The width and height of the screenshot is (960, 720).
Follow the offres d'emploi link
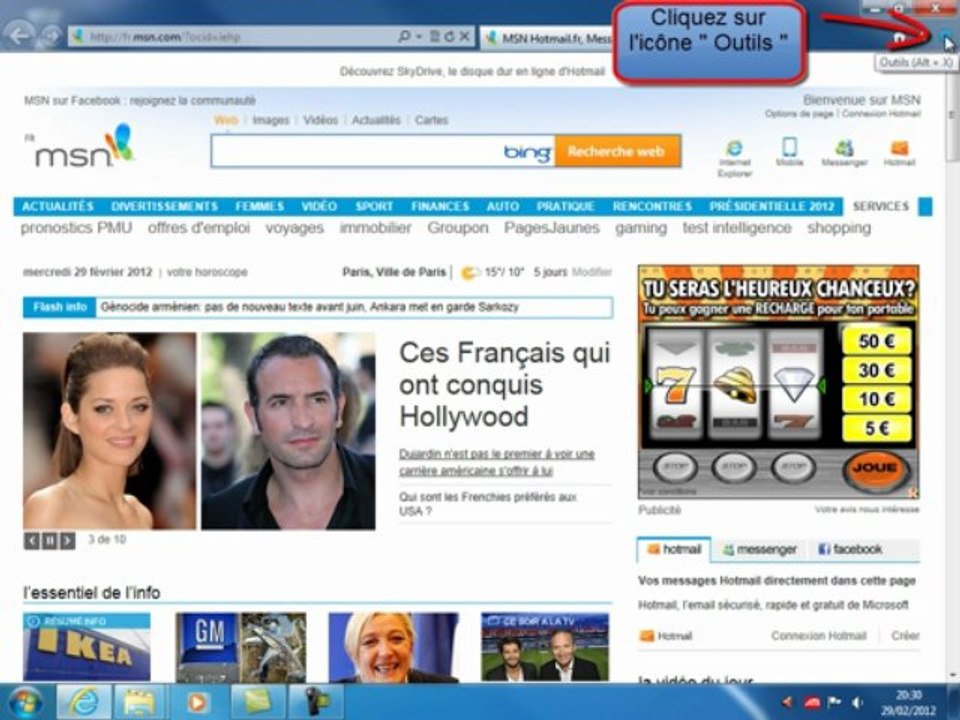(199, 228)
